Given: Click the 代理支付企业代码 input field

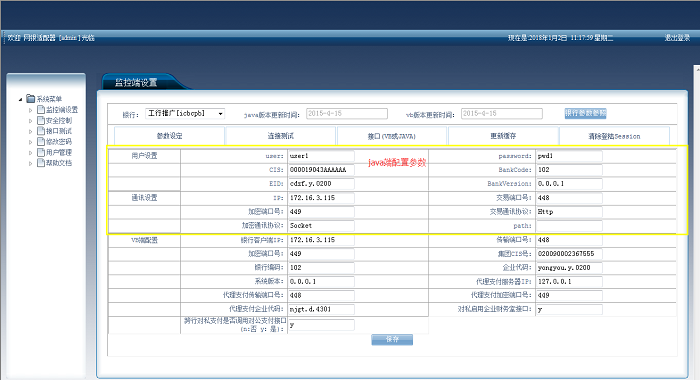Looking at the screenshot, I should pos(321,309).
